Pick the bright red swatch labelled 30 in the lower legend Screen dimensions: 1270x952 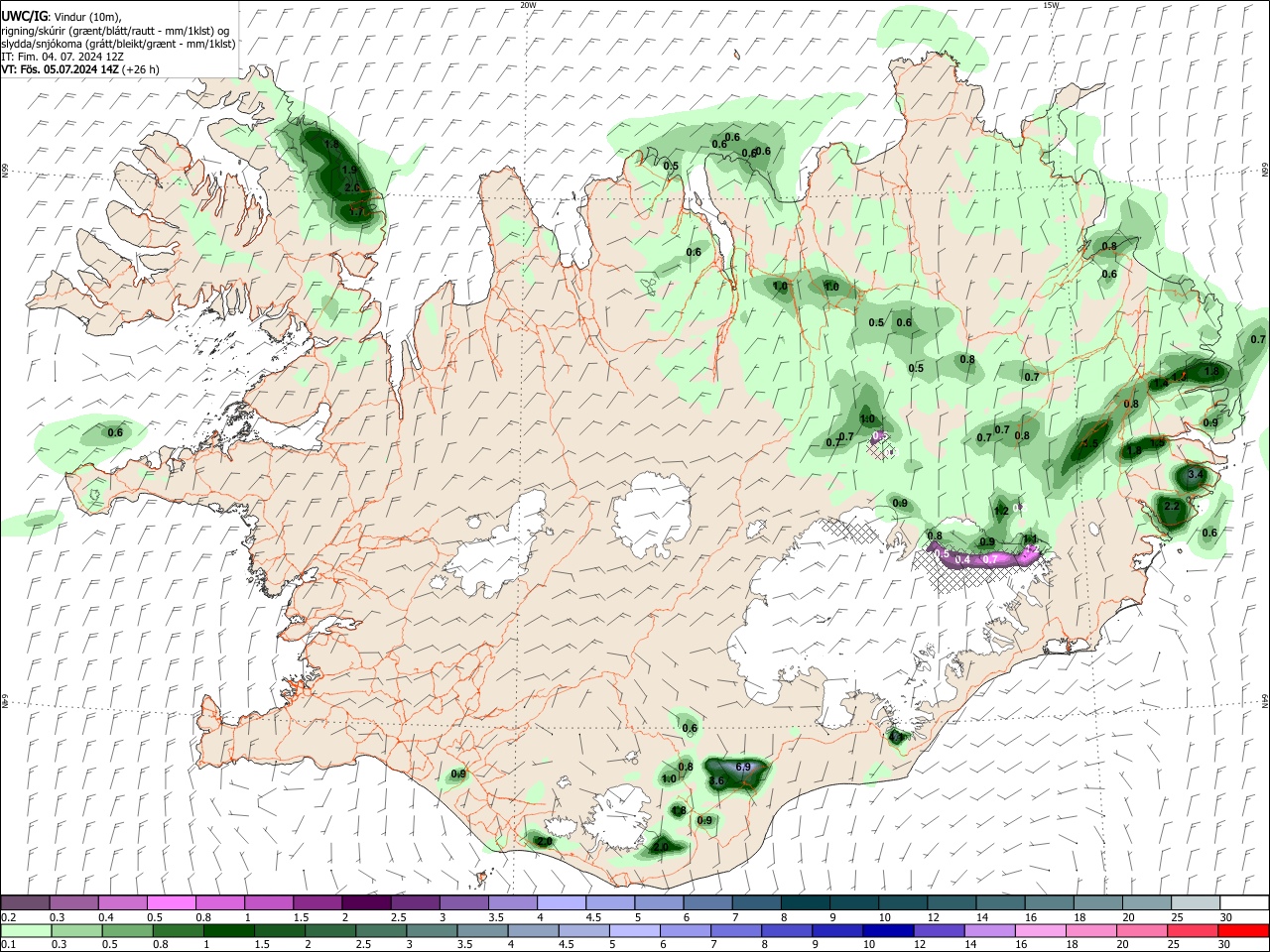pyautogui.click(x=1242, y=930)
